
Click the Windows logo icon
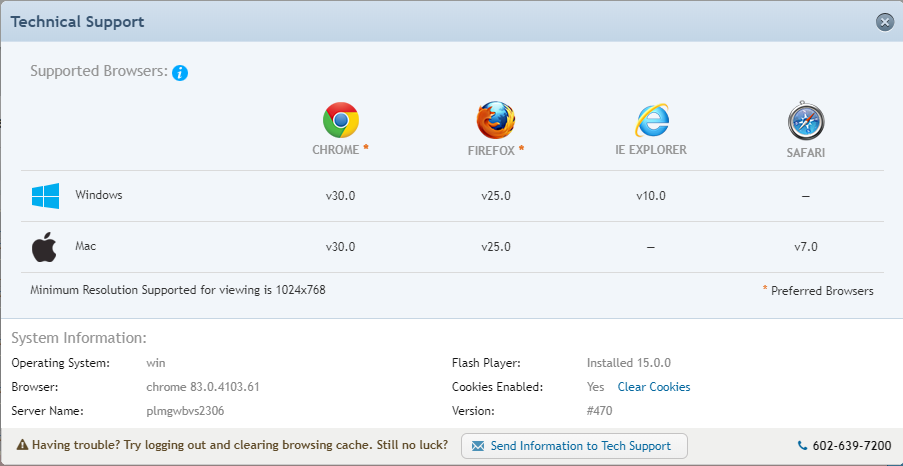pyautogui.click(x=45, y=196)
